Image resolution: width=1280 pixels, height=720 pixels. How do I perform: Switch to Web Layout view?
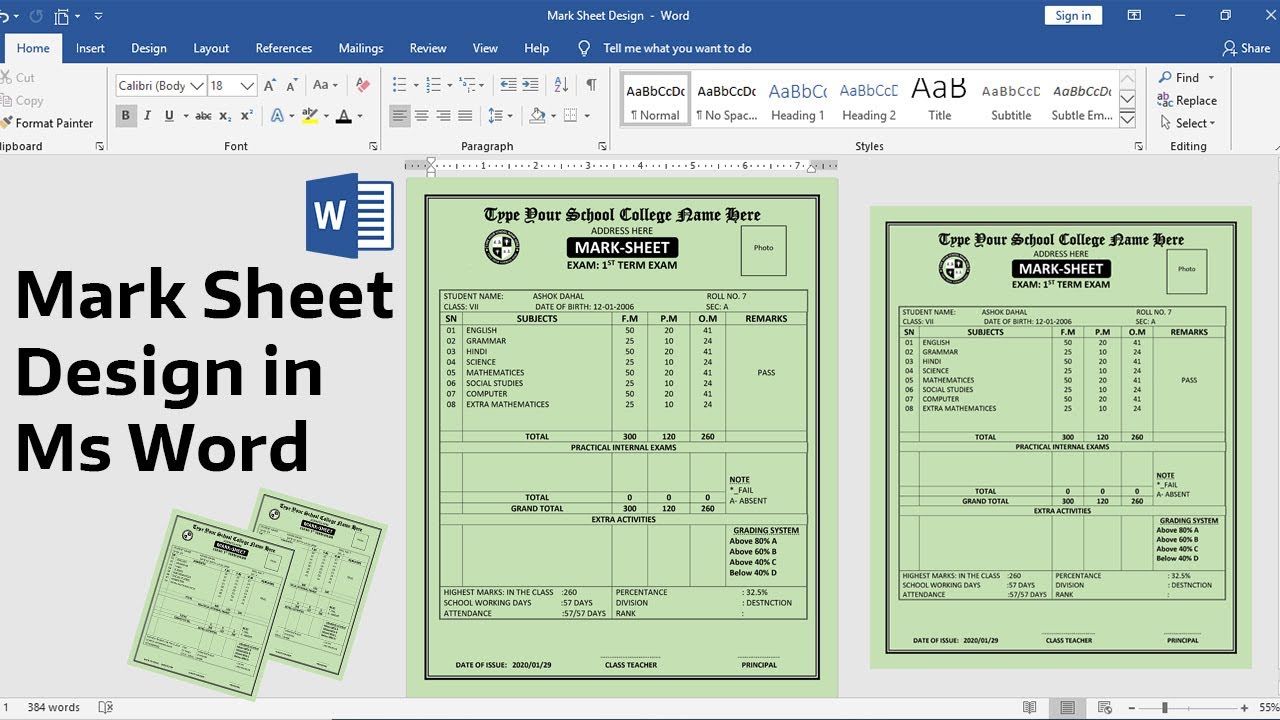click(1106, 708)
